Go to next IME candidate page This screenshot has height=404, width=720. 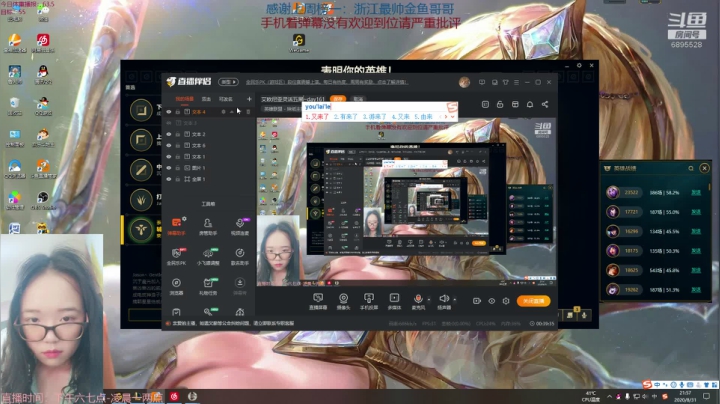point(446,117)
